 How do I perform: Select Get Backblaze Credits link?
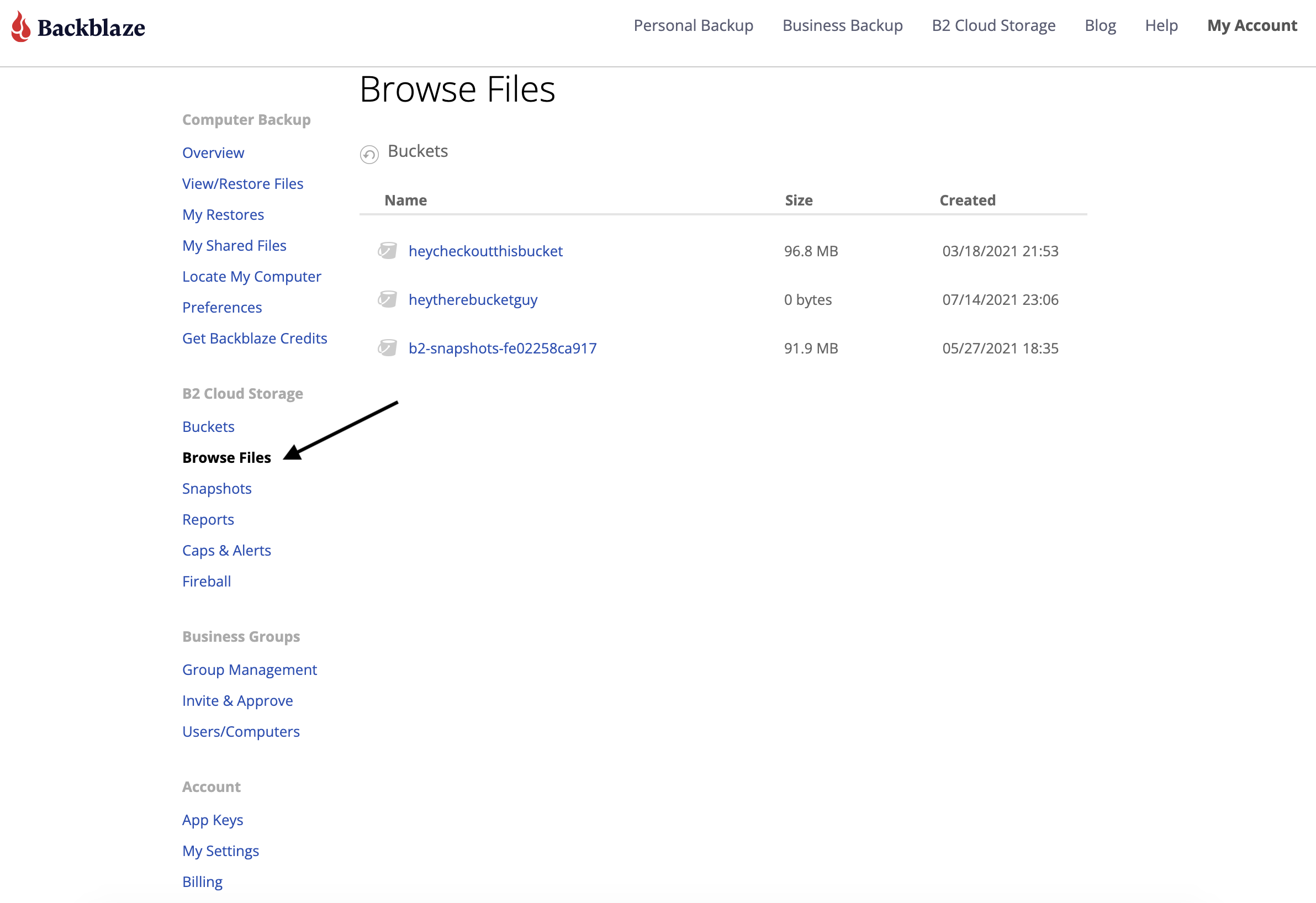pyautogui.click(x=255, y=338)
